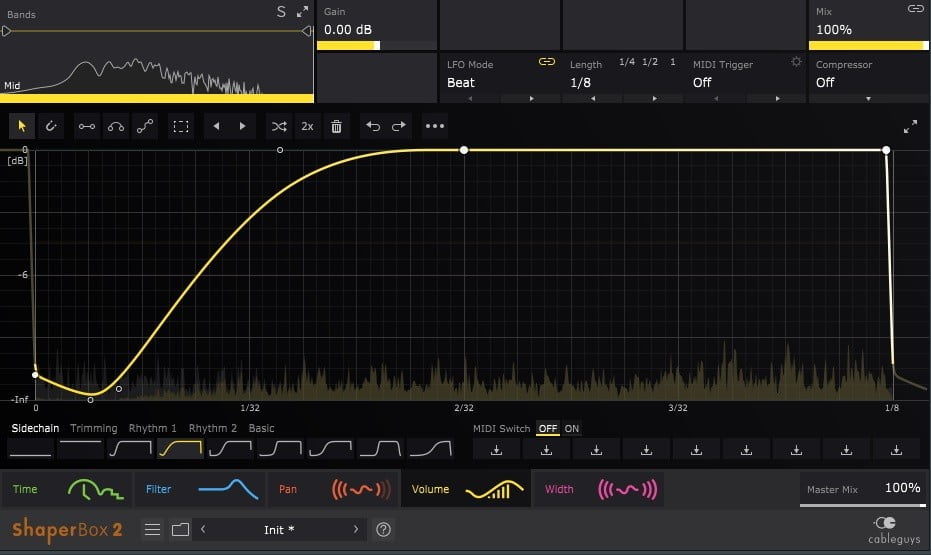
Task: Click the curve node at 1/8 top
Action: tap(886, 150)
